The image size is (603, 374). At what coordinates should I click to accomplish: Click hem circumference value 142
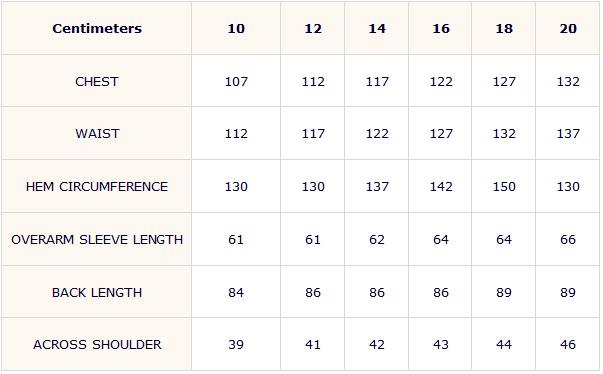tap(441, 187)
